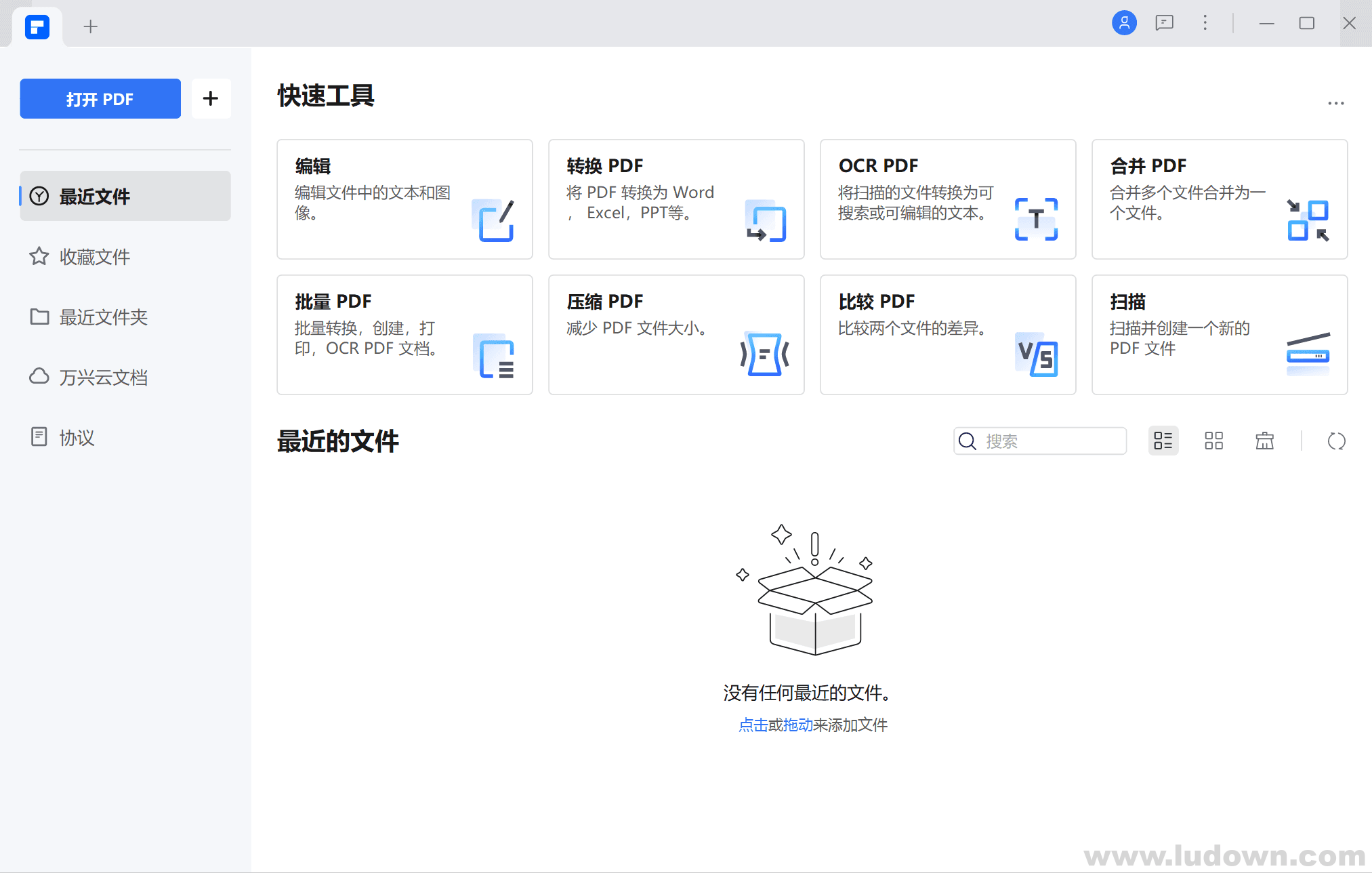This screenshot has height=873, width=1372.
Task: Select the 批量 PDF batch tool
Action: click(404, 333)
